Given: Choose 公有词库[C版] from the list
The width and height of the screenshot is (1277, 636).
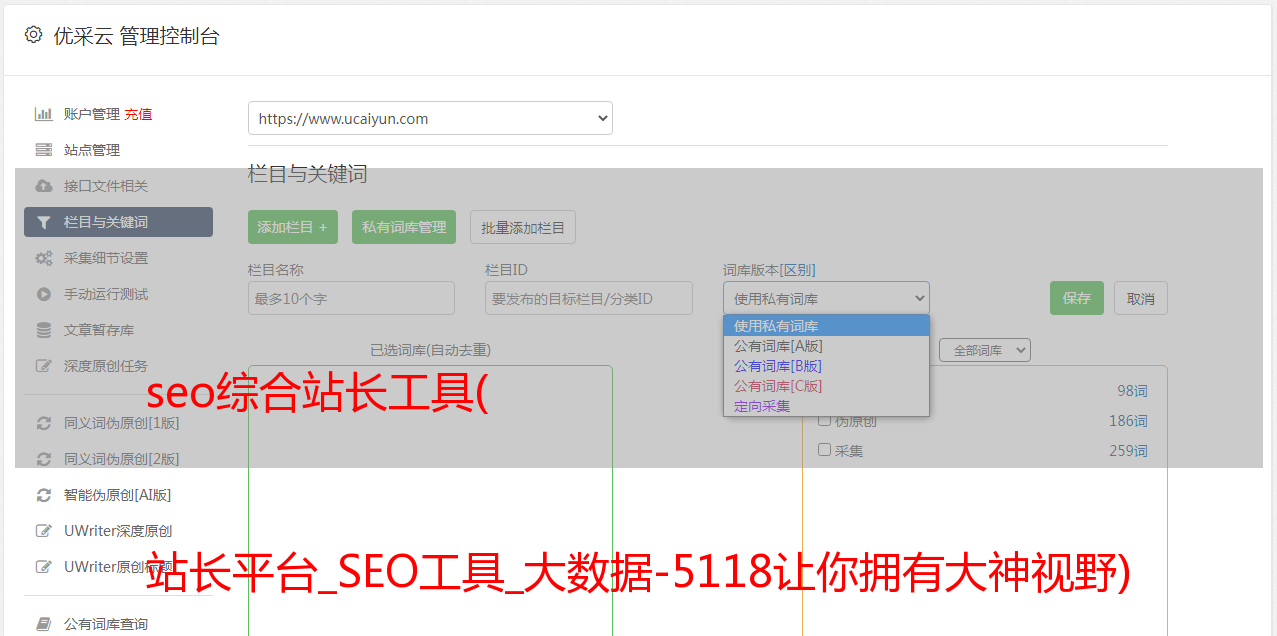Looking at the screenshot, I should click(x=826, y=386).
